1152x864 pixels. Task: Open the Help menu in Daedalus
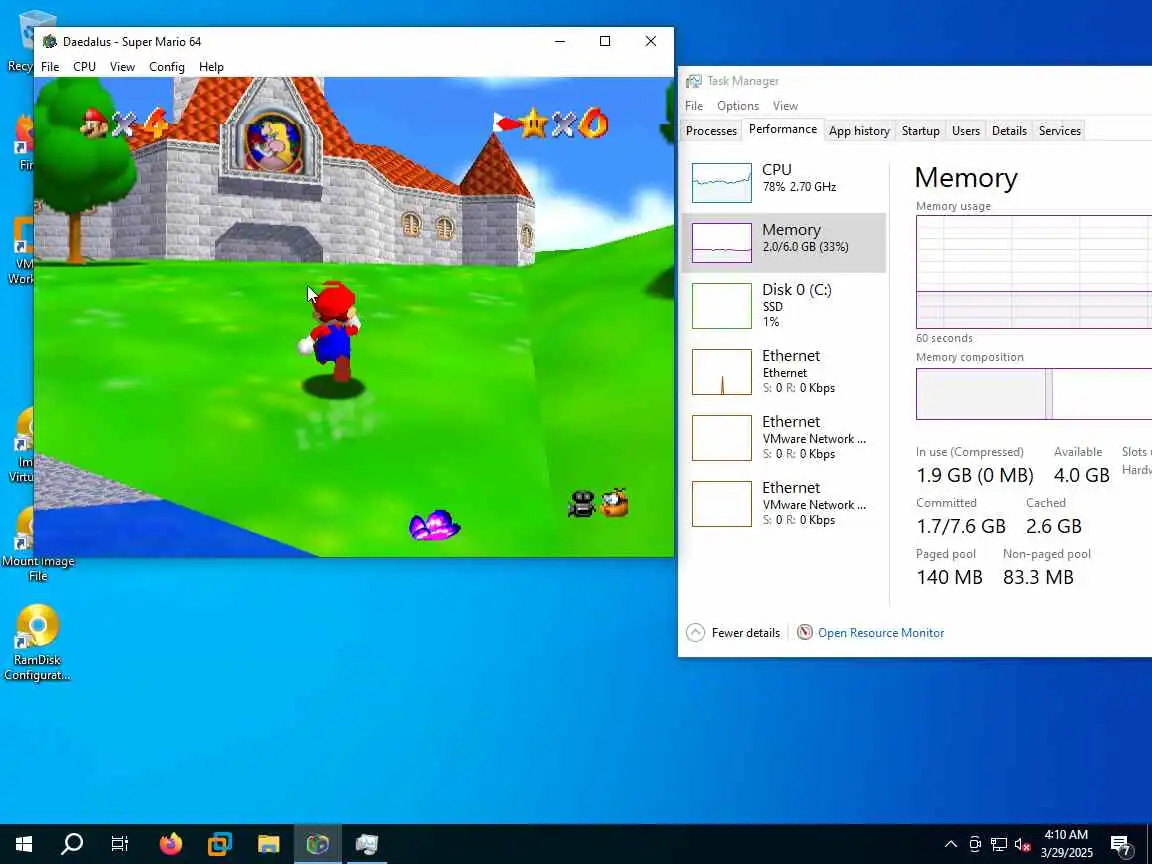tap(211, 67)
